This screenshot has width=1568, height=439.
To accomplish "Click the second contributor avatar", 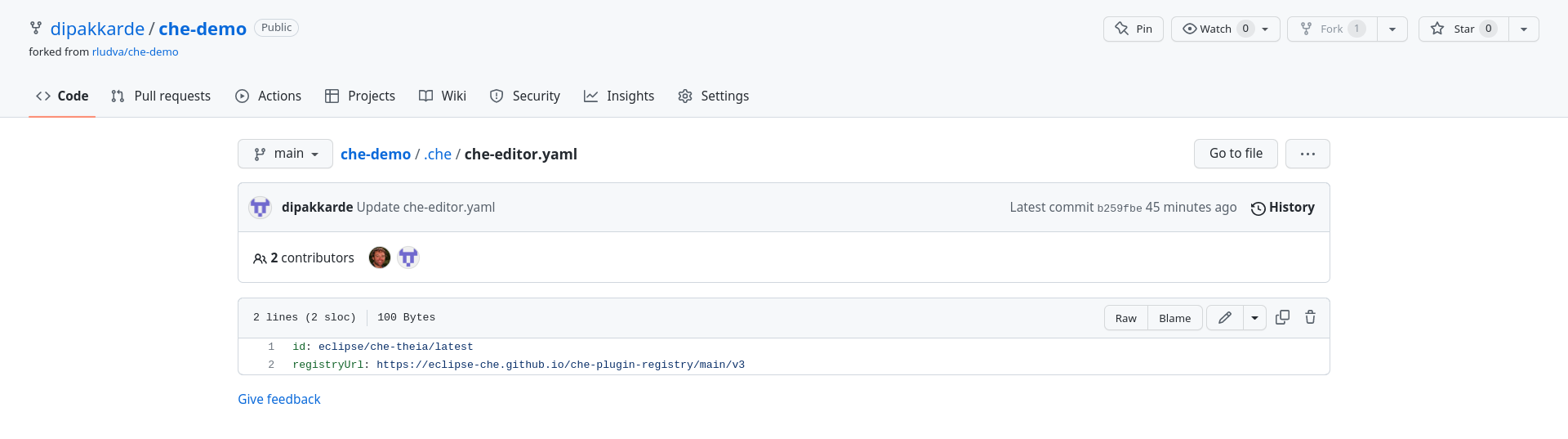I will [408, 258].
